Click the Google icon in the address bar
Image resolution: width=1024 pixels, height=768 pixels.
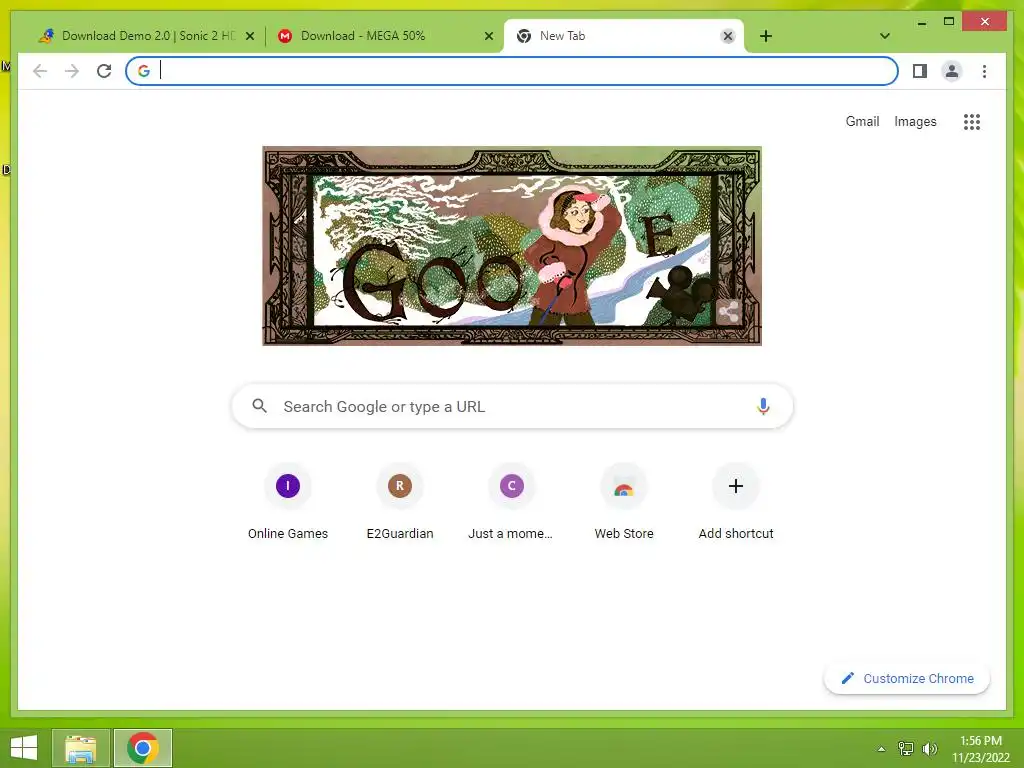(x=144, y=71)
